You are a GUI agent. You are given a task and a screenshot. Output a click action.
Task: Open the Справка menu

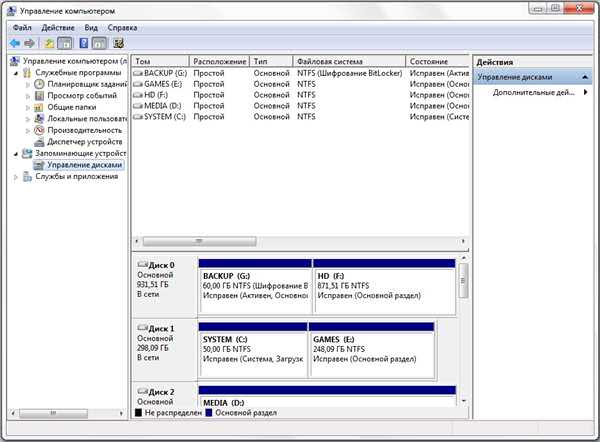click(x=122, y=28)
